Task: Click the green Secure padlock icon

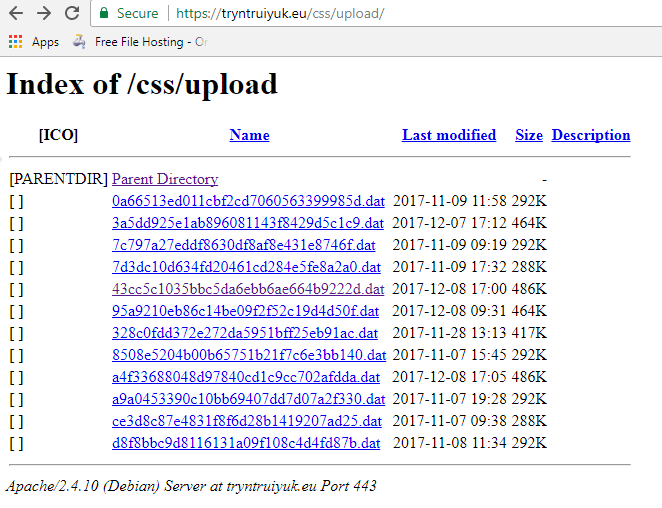Action: (x=103, y=14)
